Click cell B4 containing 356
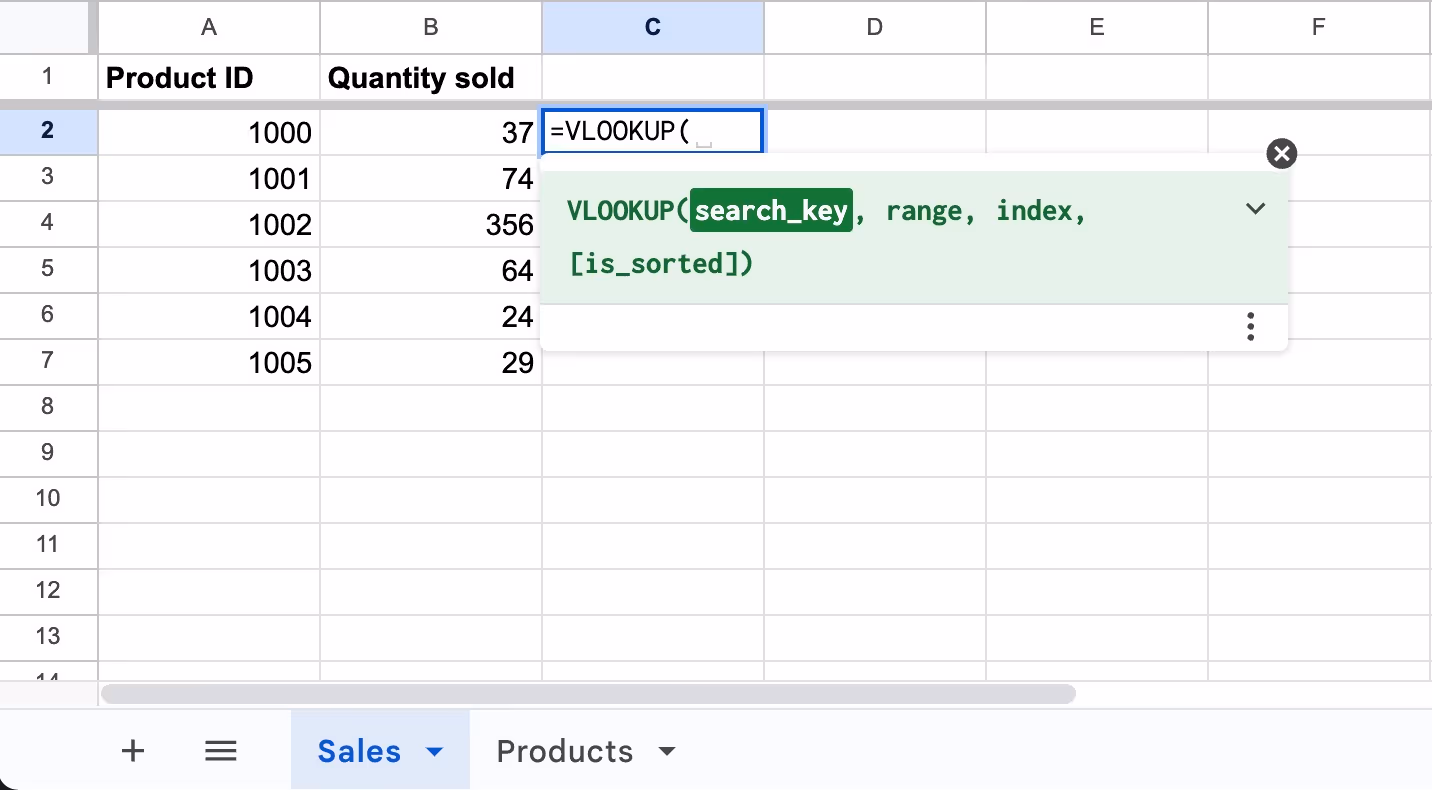The image size is (1432, 790). (x=431, y=224)
